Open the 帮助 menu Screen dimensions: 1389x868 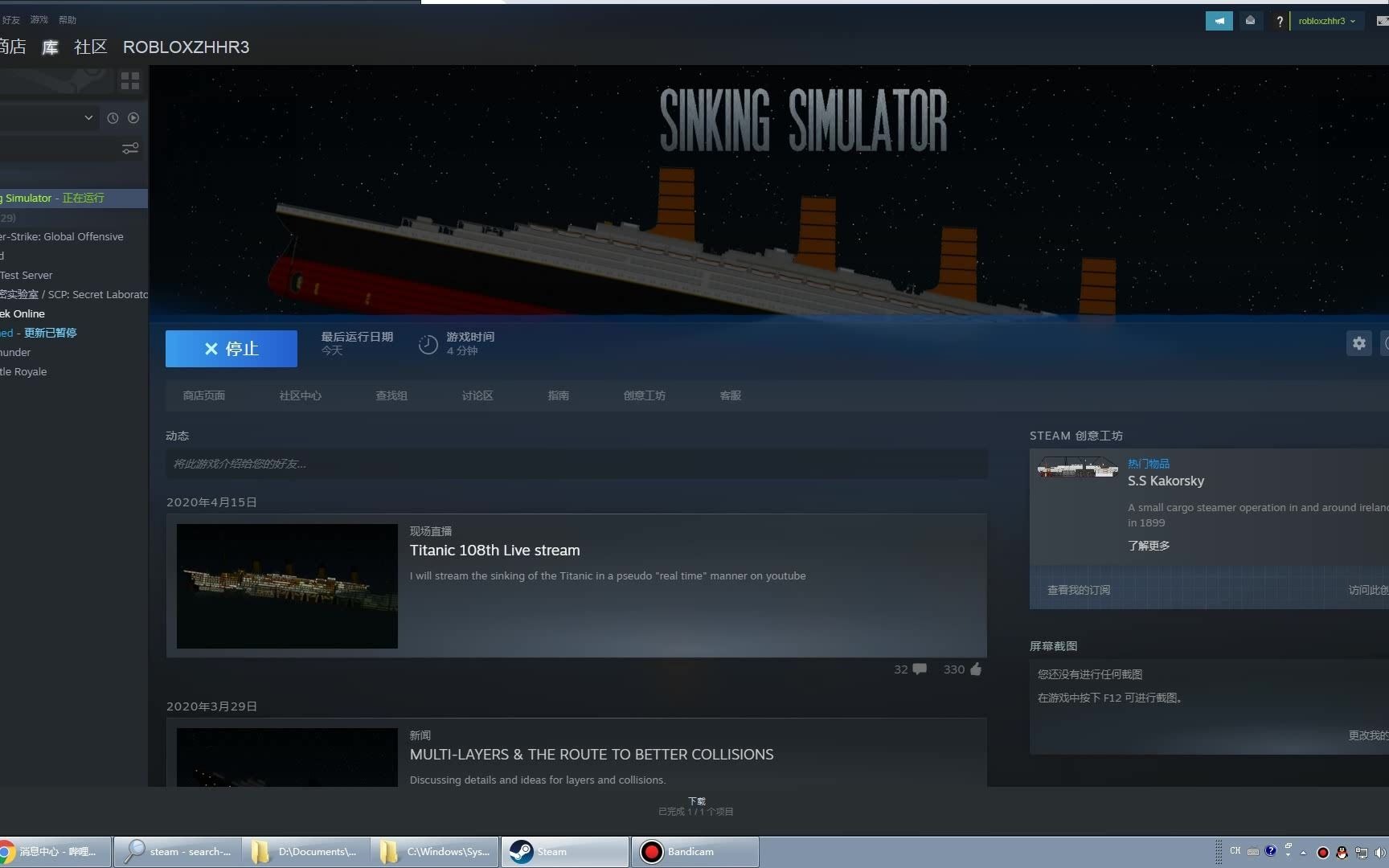click(68, 20)
